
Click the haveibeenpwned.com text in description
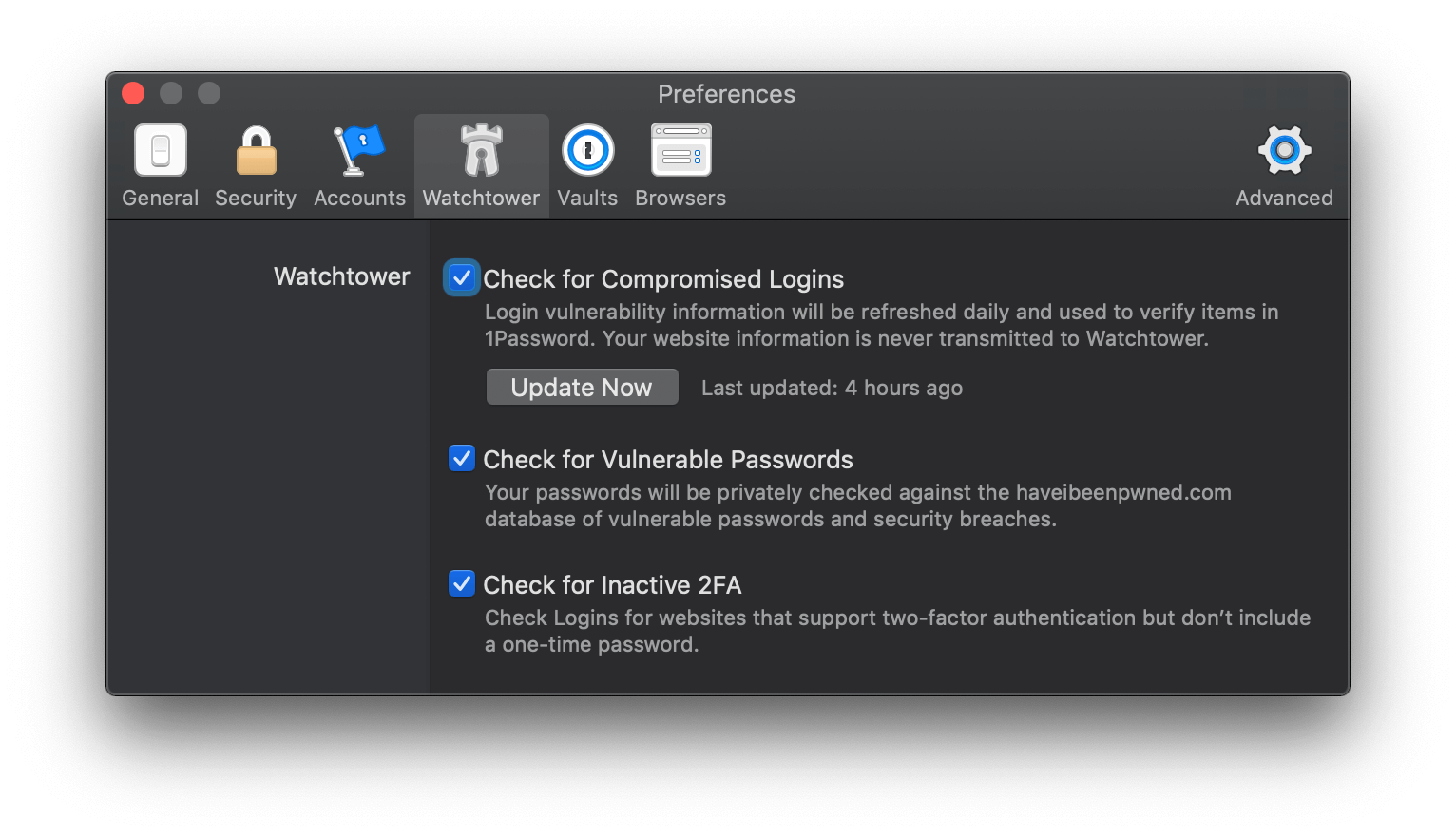click(1123, 492)
